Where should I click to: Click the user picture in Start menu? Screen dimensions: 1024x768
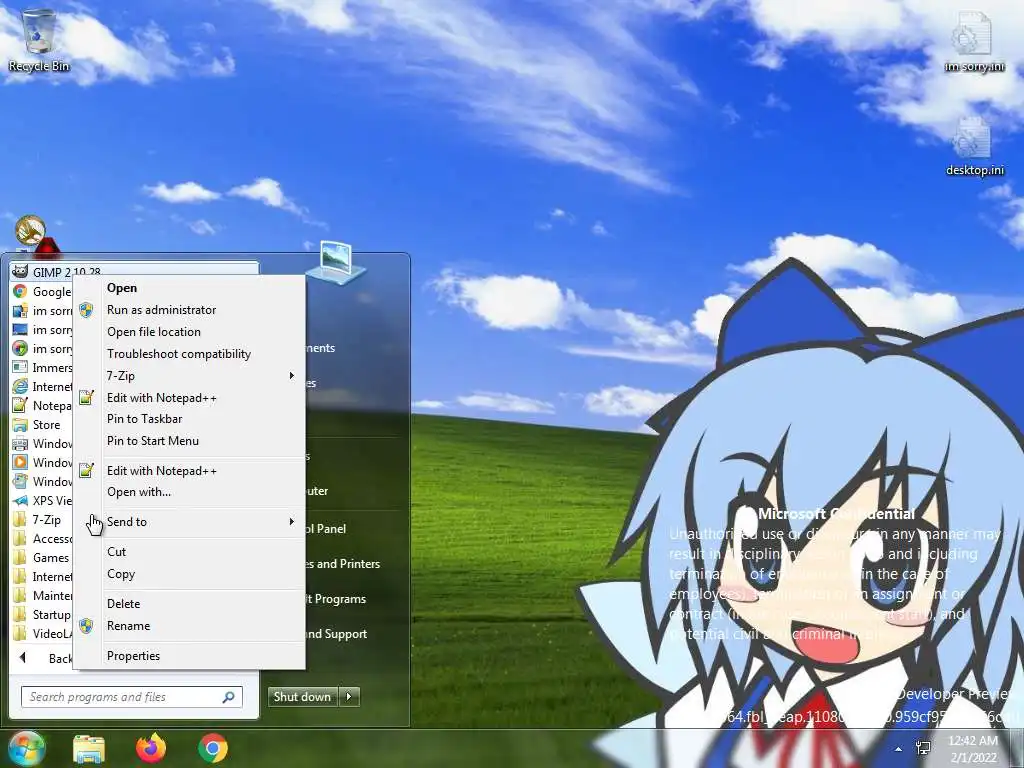(x=337, y=263)
